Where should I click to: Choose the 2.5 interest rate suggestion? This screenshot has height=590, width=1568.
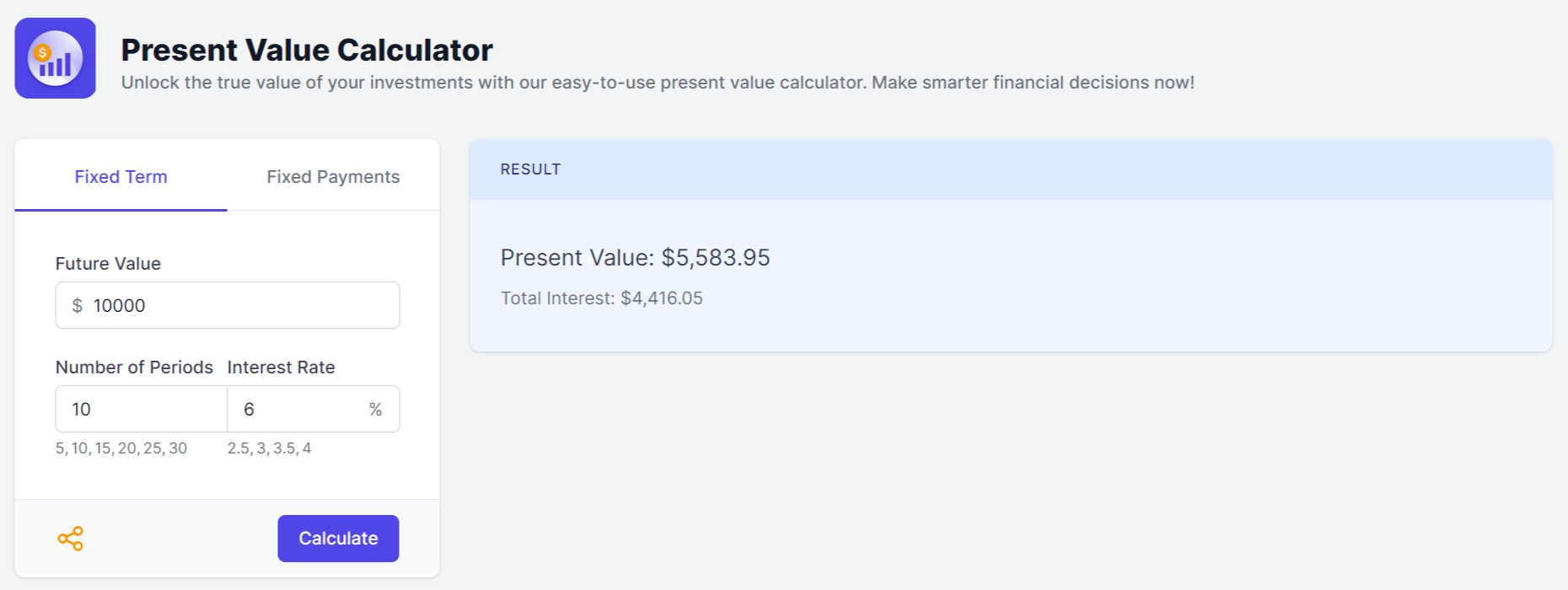[238, 448]
